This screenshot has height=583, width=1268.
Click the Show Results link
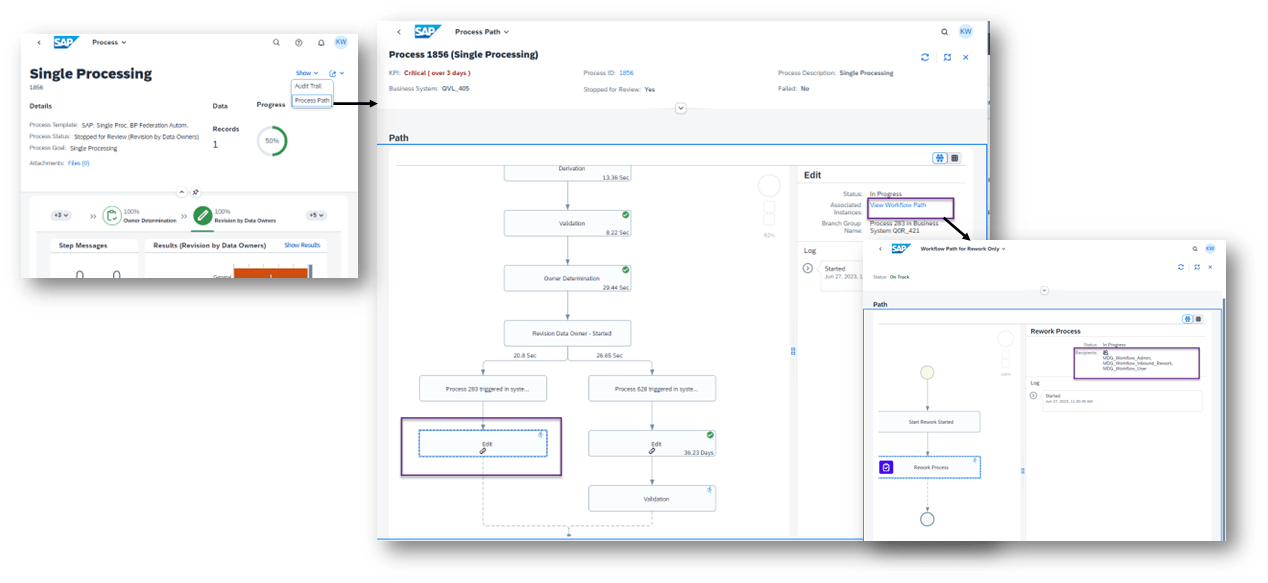302,244
